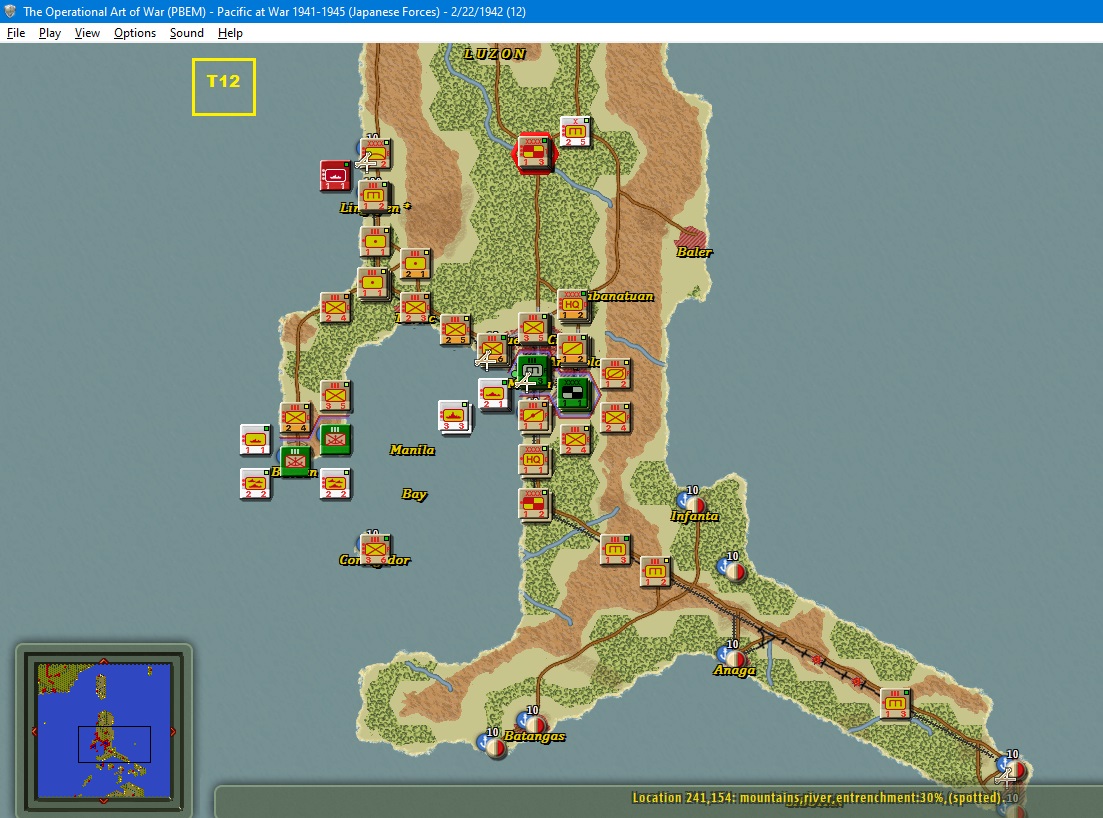Select the XXXX unit with aircraft north of Lingayen
Screen dimensions: 1103x818
(376, 153)
